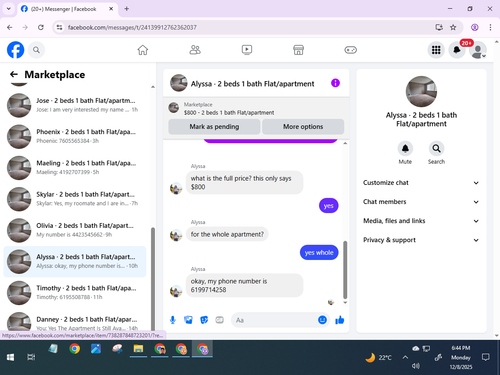This screenshot has width=500, height=375.
Task: Click Mark as pending button
Action: 214,127
